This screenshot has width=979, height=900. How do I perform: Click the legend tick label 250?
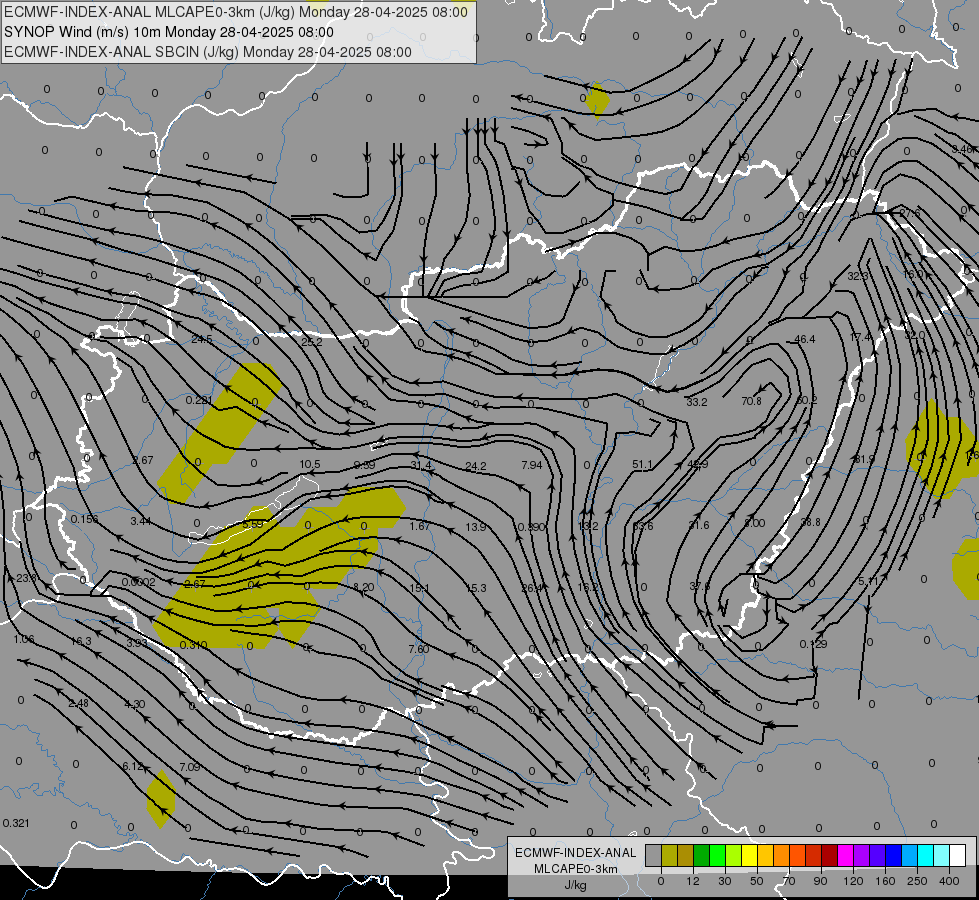917,881
